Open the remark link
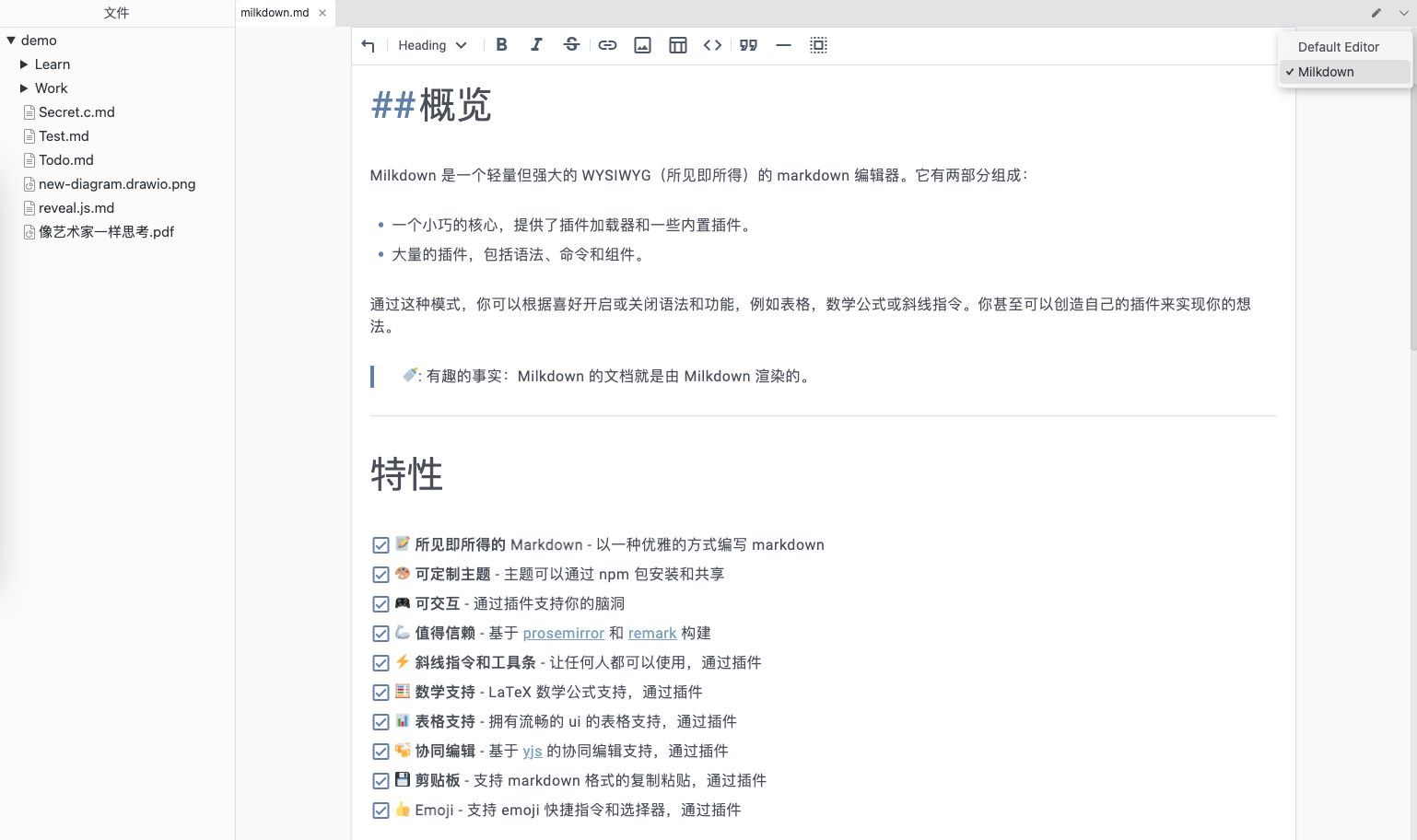The image size is (1417, 840). [652, 634]
